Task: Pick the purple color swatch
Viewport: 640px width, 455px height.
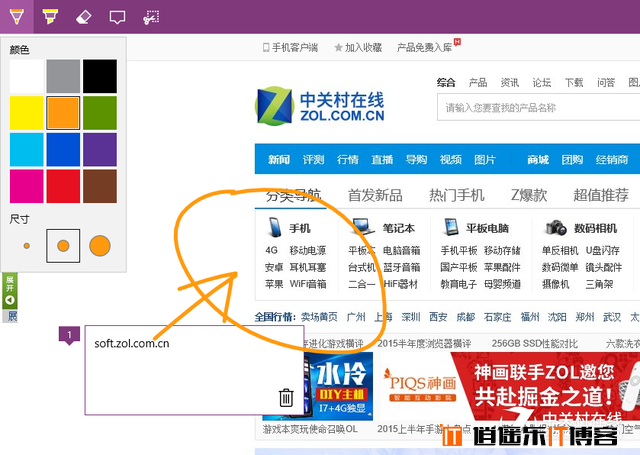Action: point(100,150)
